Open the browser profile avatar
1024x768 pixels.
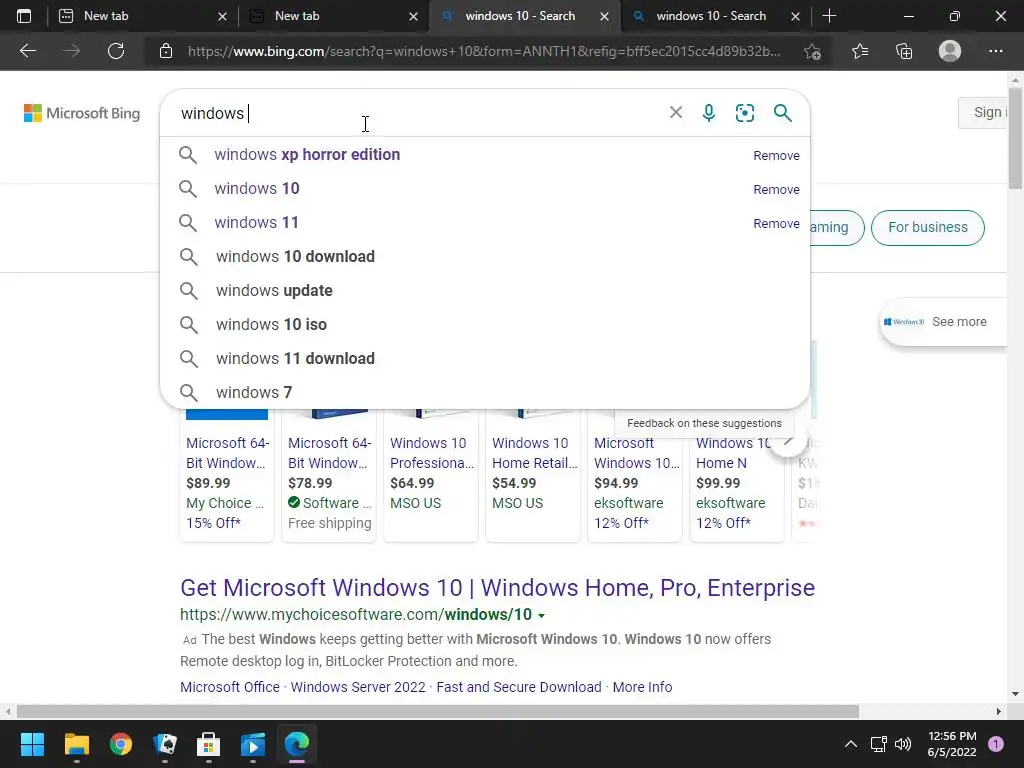point(950,51)
